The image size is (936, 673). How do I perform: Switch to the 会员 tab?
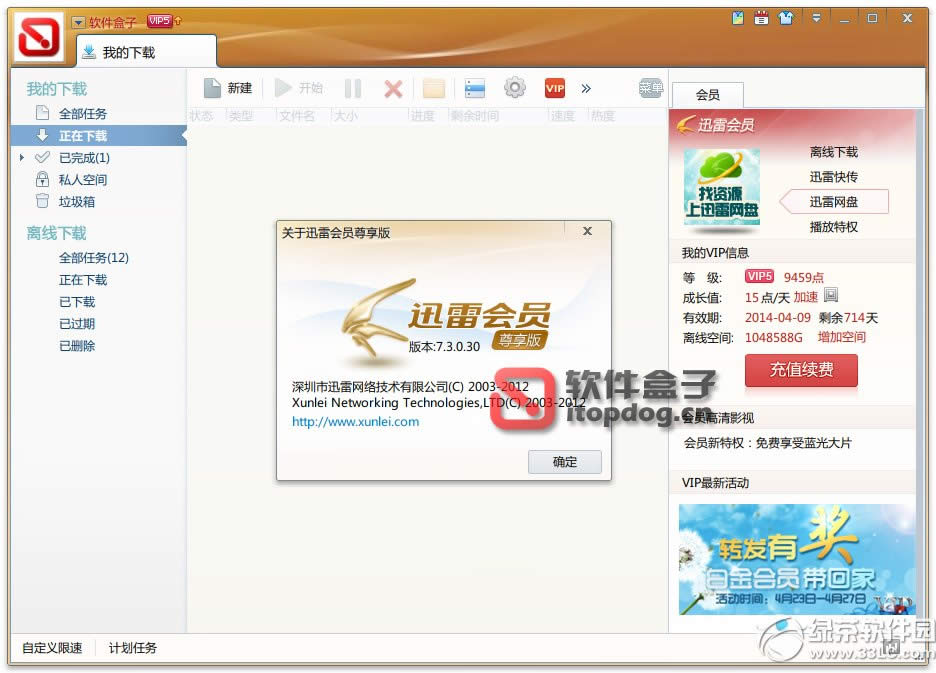[707, 95]
